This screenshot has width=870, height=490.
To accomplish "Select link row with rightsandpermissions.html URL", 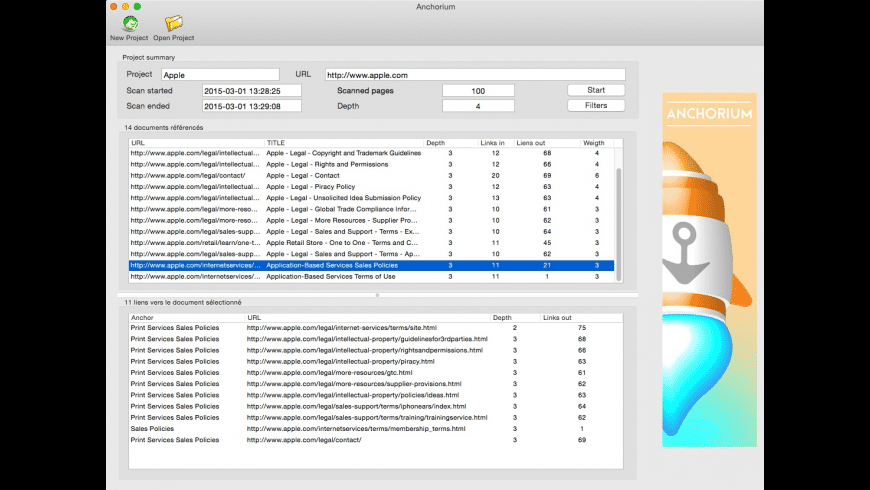I will tap(376, 350).
